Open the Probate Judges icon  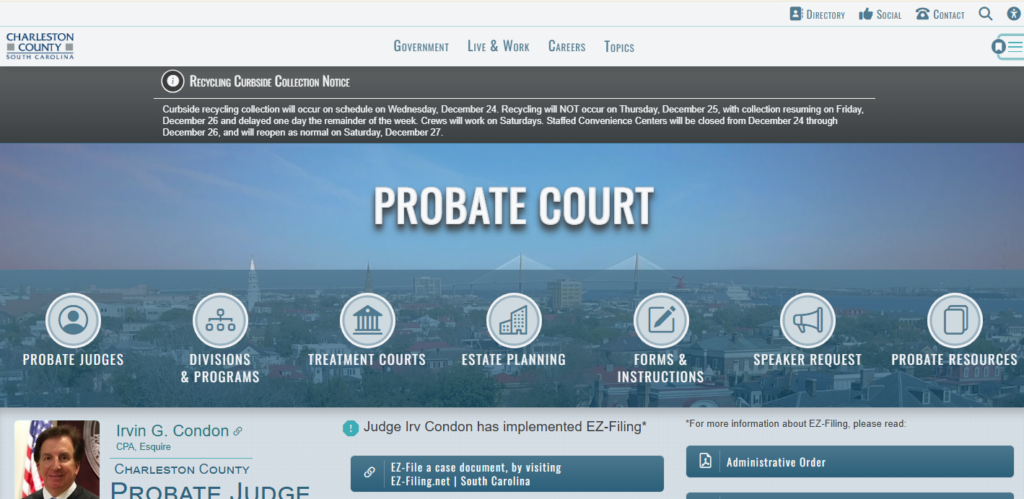click(x=73, y=320)
